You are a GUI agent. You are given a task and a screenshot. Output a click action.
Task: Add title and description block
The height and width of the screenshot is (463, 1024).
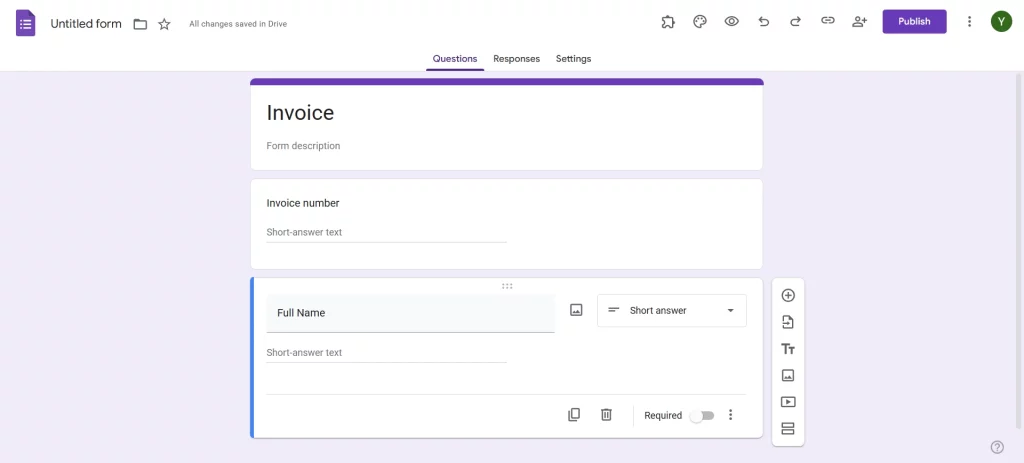coord(788,349)
